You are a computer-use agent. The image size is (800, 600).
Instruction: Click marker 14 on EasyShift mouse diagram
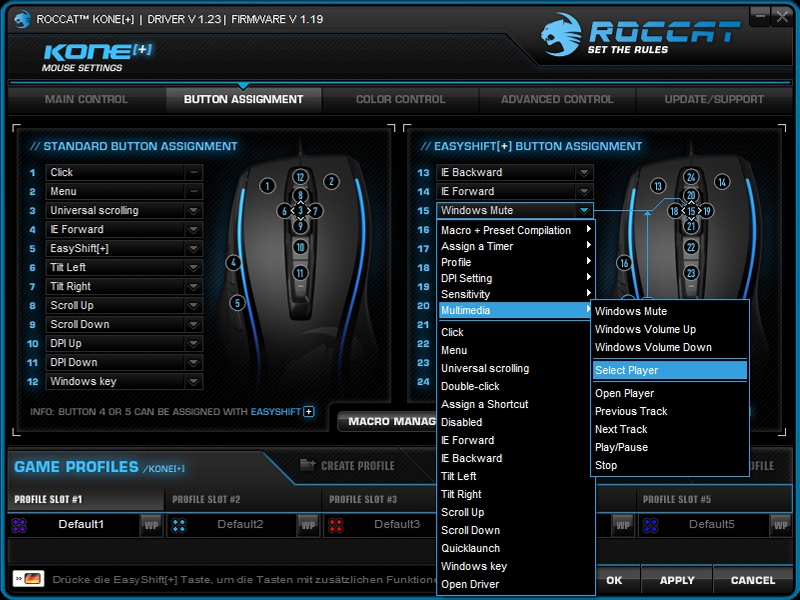tap(722, 182)
